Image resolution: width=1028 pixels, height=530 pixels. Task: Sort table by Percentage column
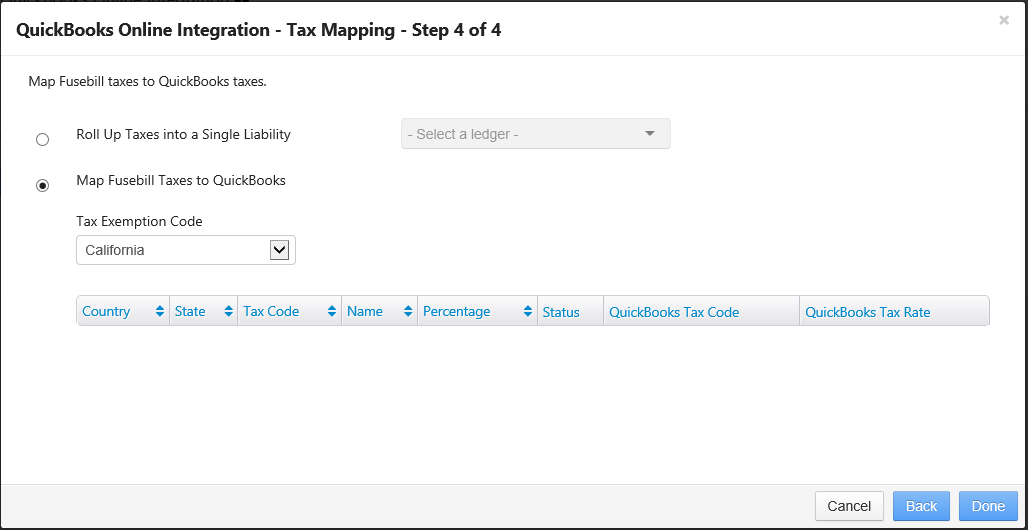coord(477,312)
